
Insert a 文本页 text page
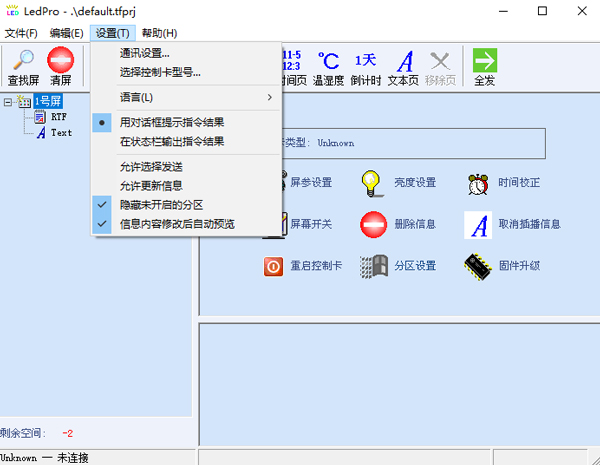[x=403, y=62]
